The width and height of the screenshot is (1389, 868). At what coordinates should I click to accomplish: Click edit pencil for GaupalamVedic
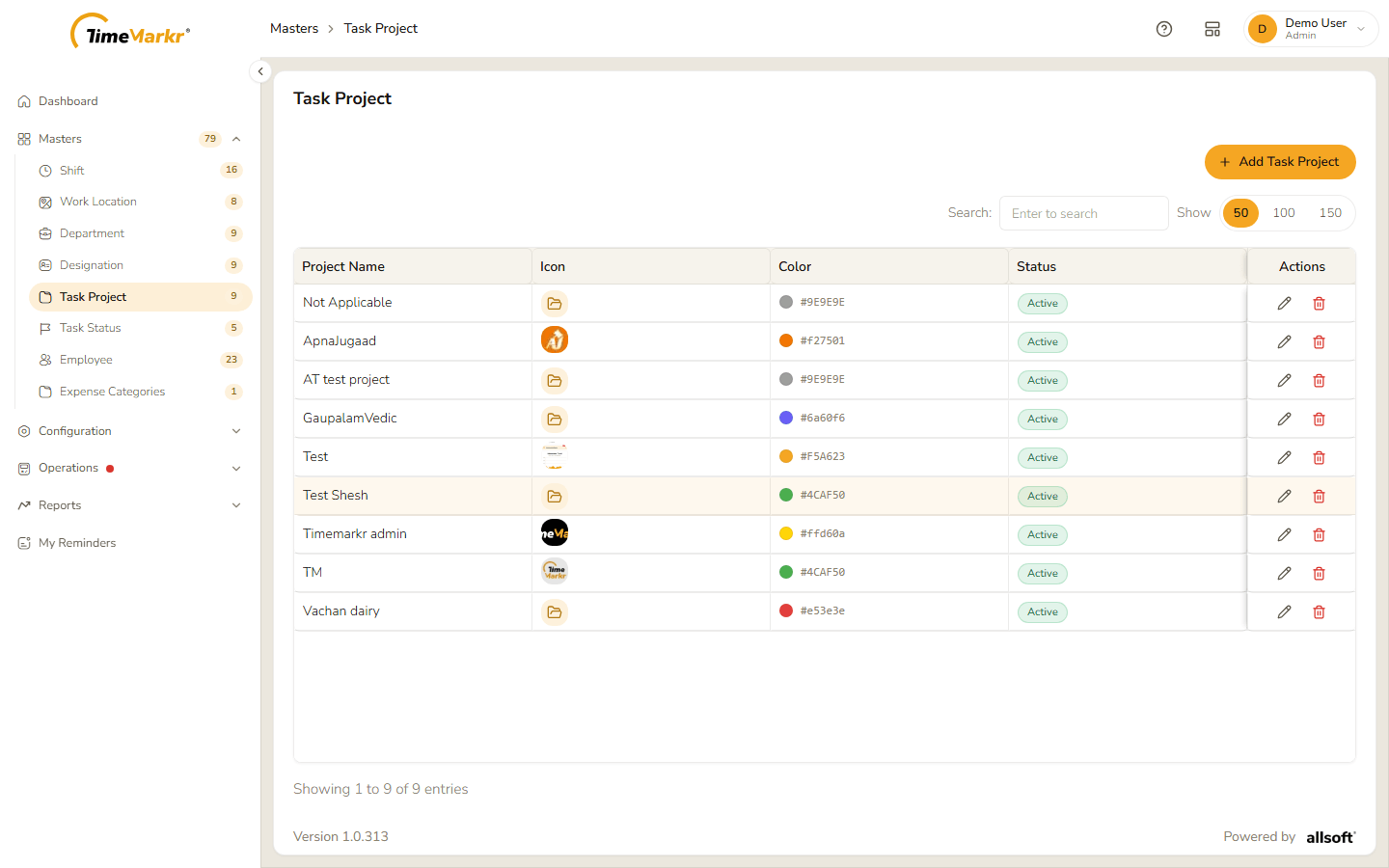1284,419
